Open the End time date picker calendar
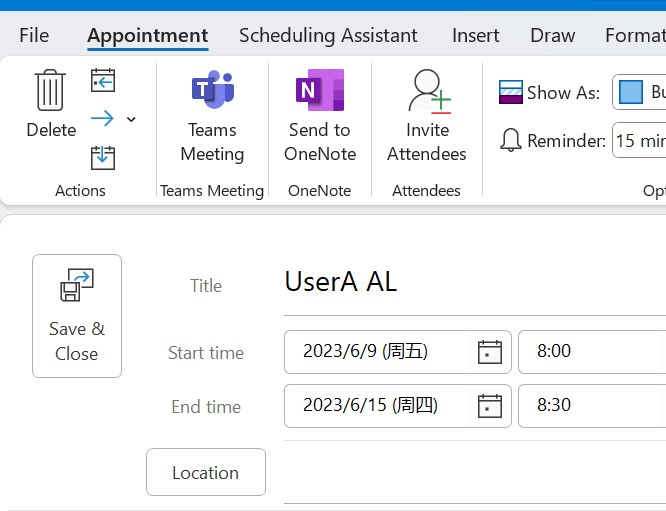The height and width of the screenshot is (511, 666). [x=490, y=406]
